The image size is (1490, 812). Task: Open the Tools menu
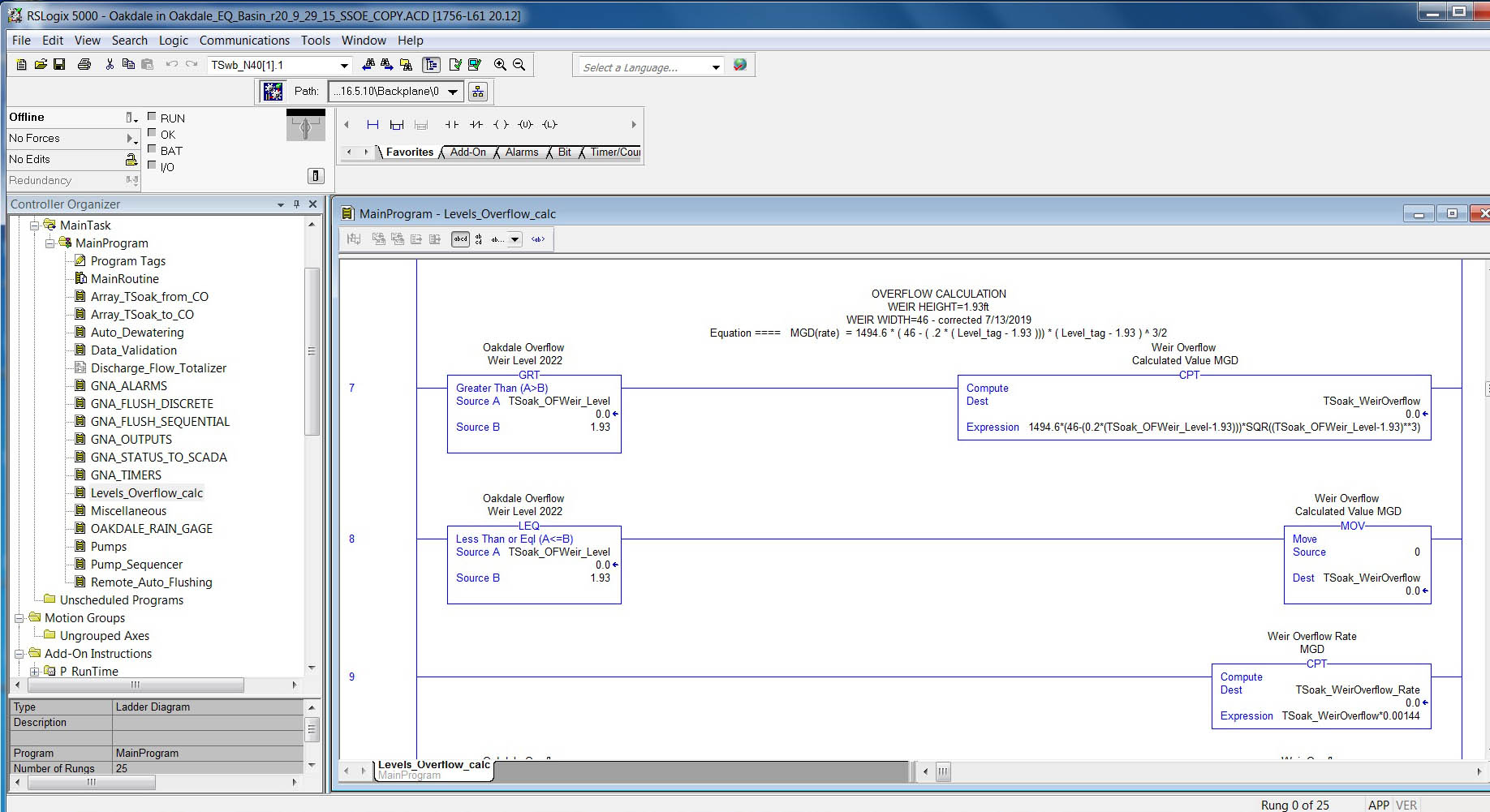[316, 41]
